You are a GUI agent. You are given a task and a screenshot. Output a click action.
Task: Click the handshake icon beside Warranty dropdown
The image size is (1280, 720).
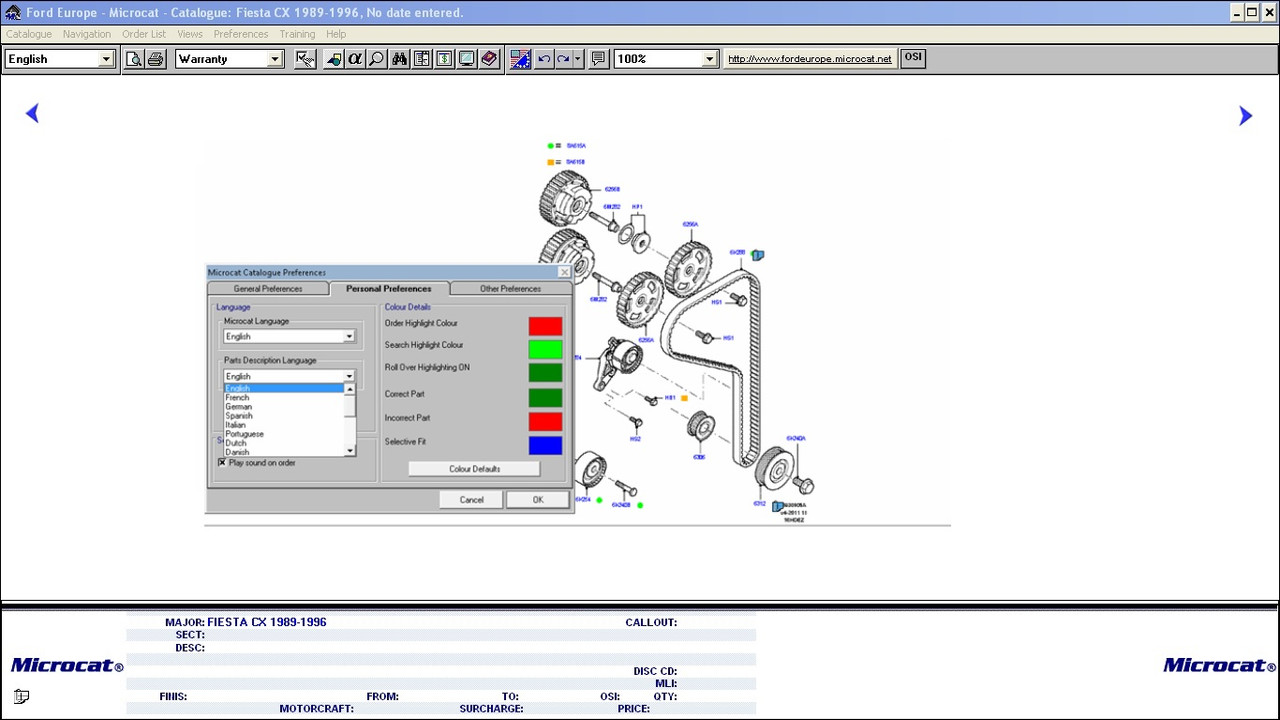306,59
